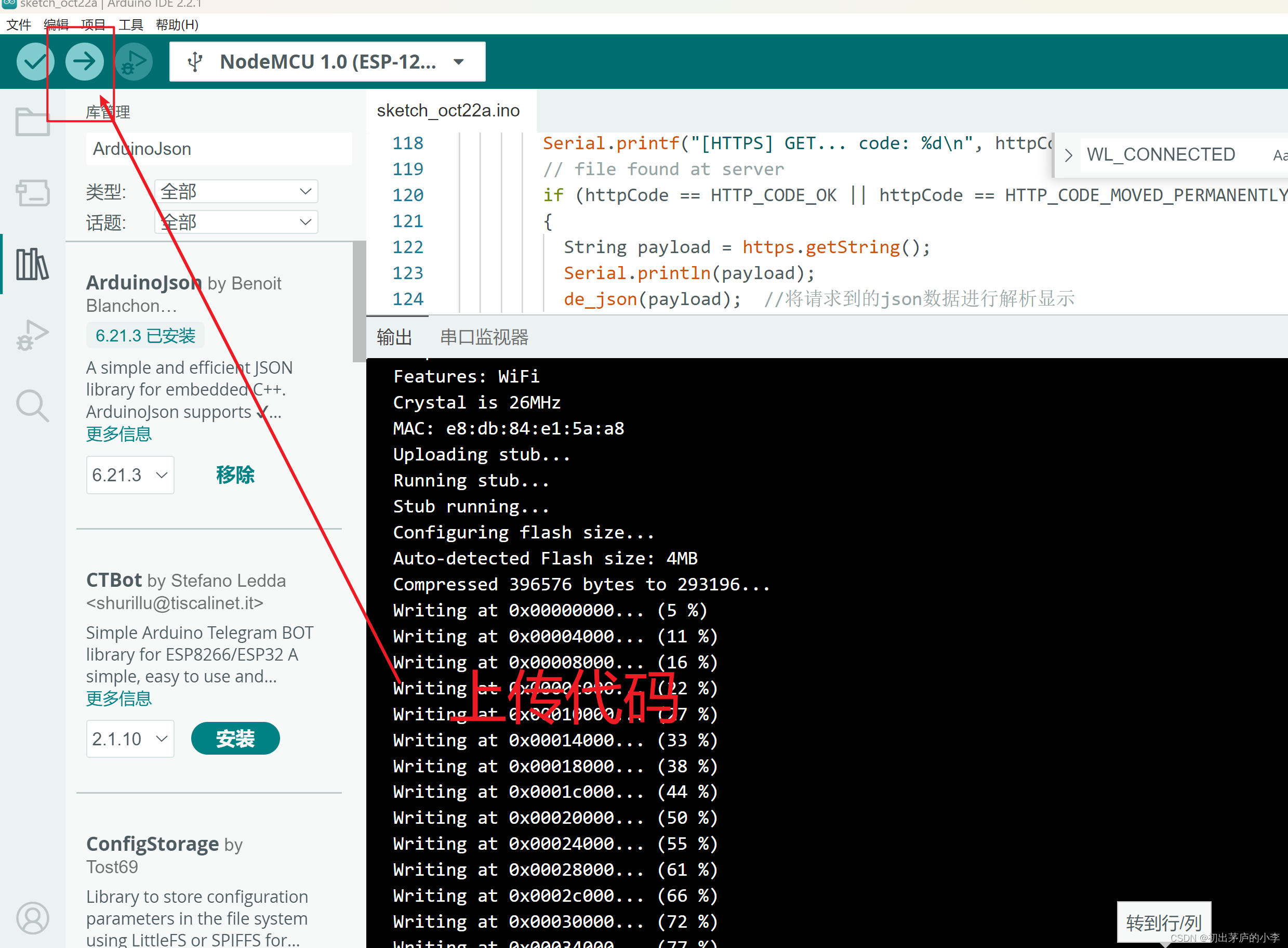Viewport: 1288px width, 948px height.
Task: Click the Upload arrow button
Action: click(x=84, y=61)
